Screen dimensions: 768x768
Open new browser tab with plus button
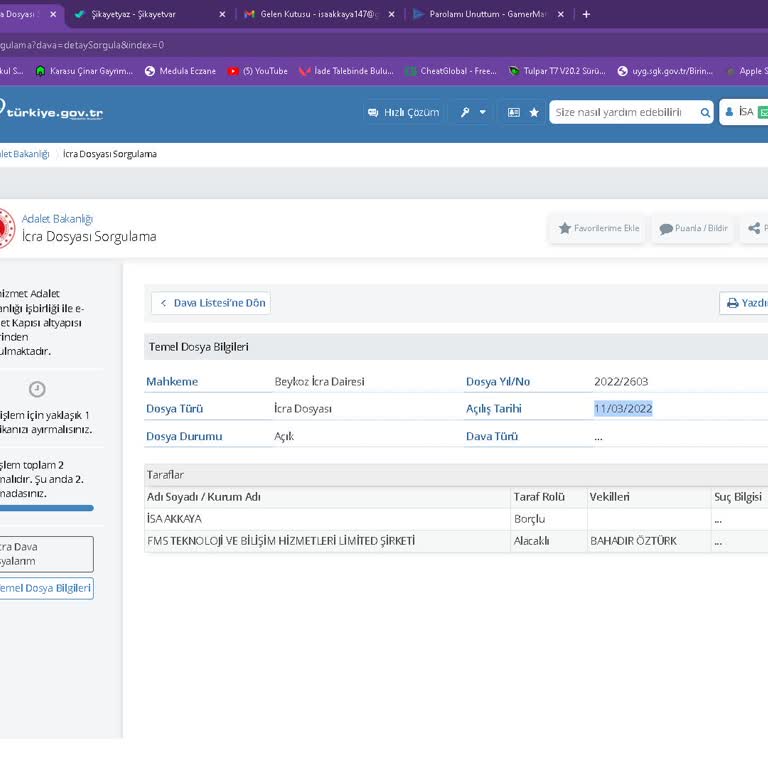[x=586, y=14]
